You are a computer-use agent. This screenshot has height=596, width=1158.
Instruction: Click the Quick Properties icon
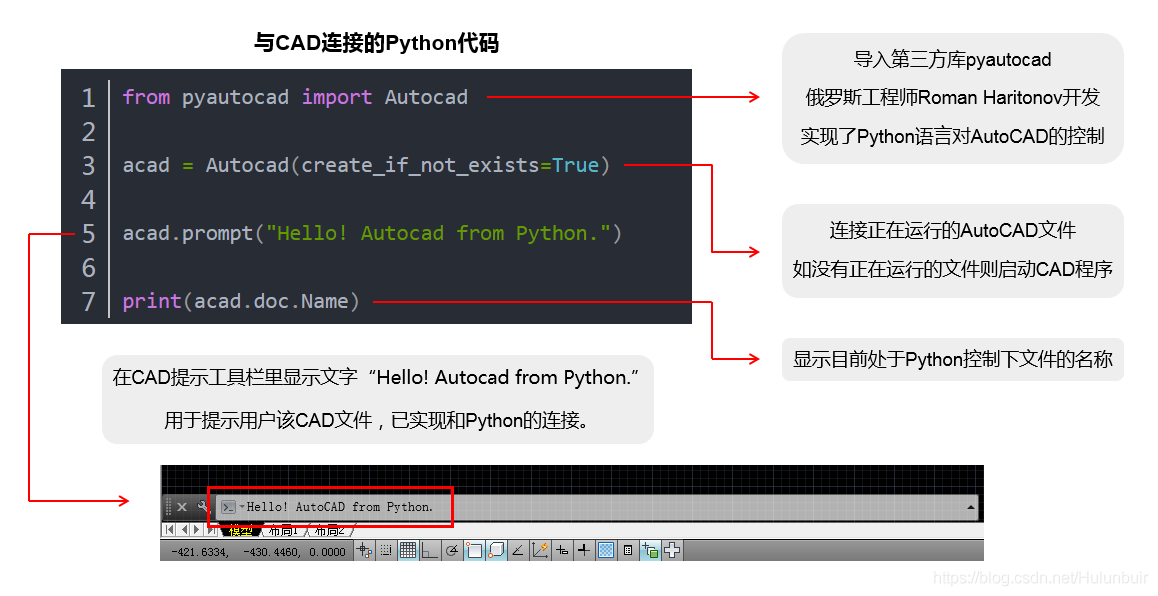(x=628, y=549)
